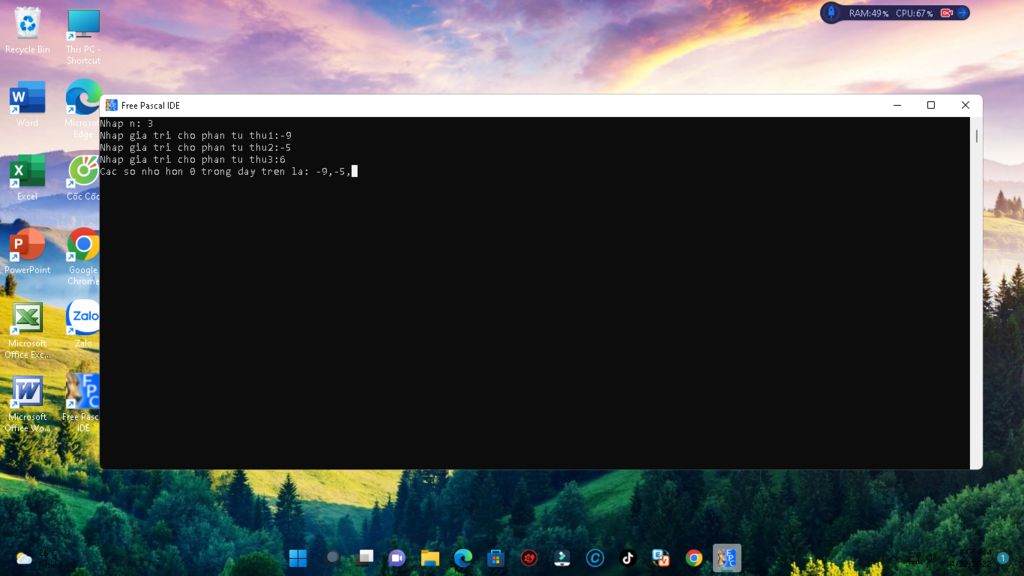Maximize the Free Pascal IDE window
1024x576 pixels.
coord(931,105)
